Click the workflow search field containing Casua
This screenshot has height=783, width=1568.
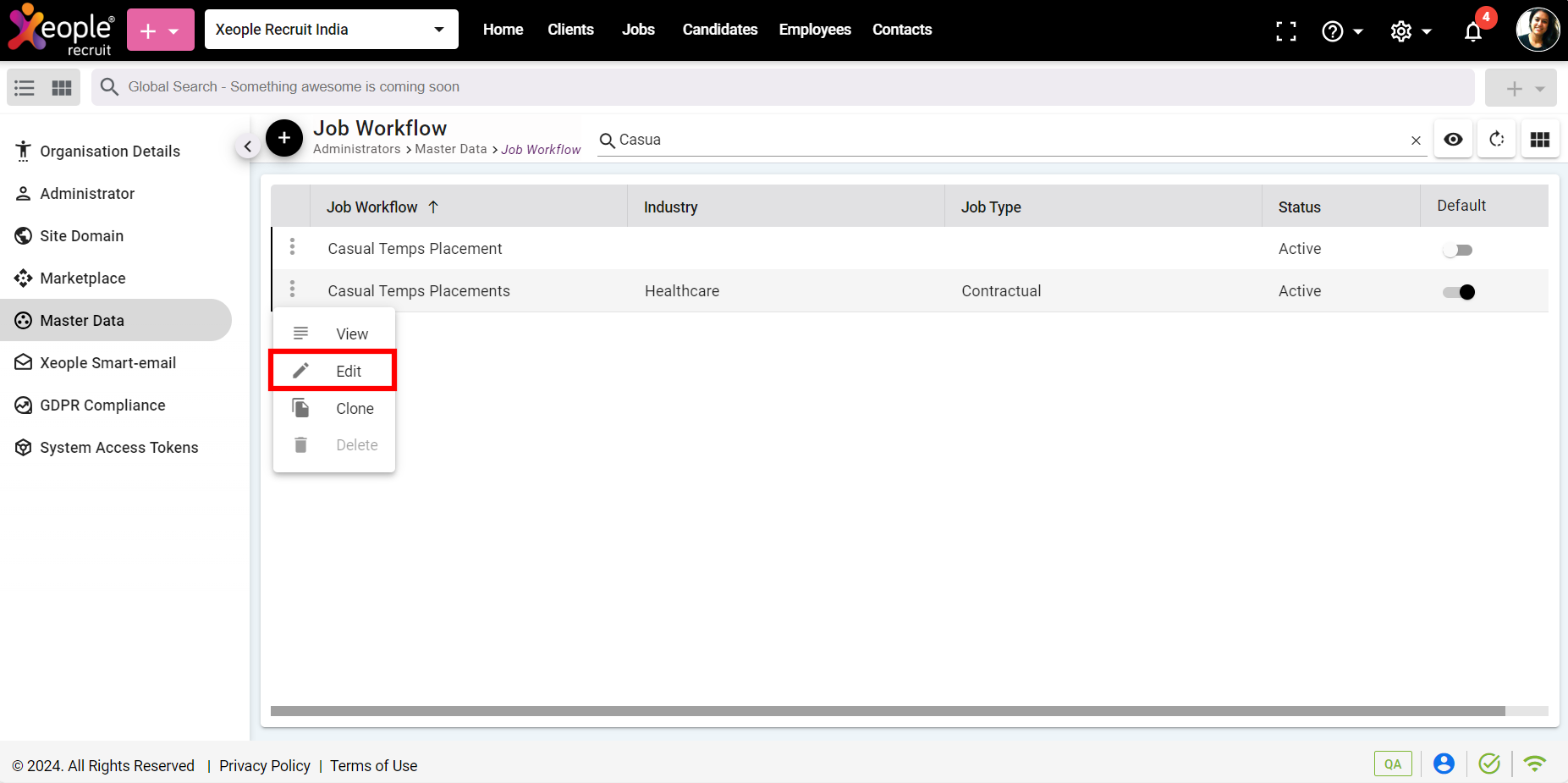pos(1011,140)
